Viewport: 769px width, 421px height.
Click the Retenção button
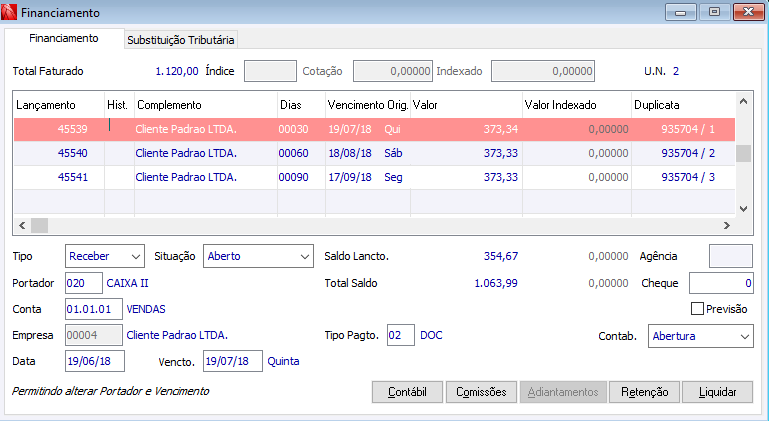click(x=644, y=392)
